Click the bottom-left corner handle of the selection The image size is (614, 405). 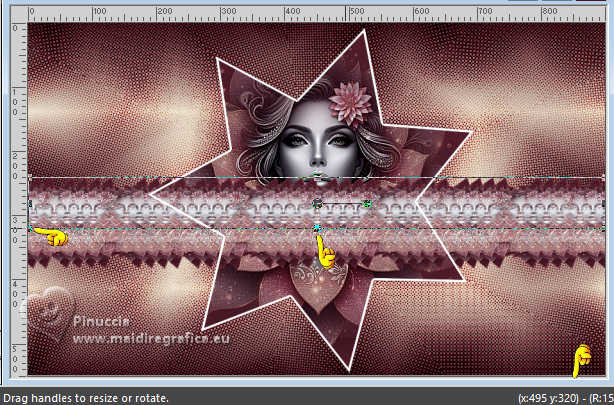point(30,228)
